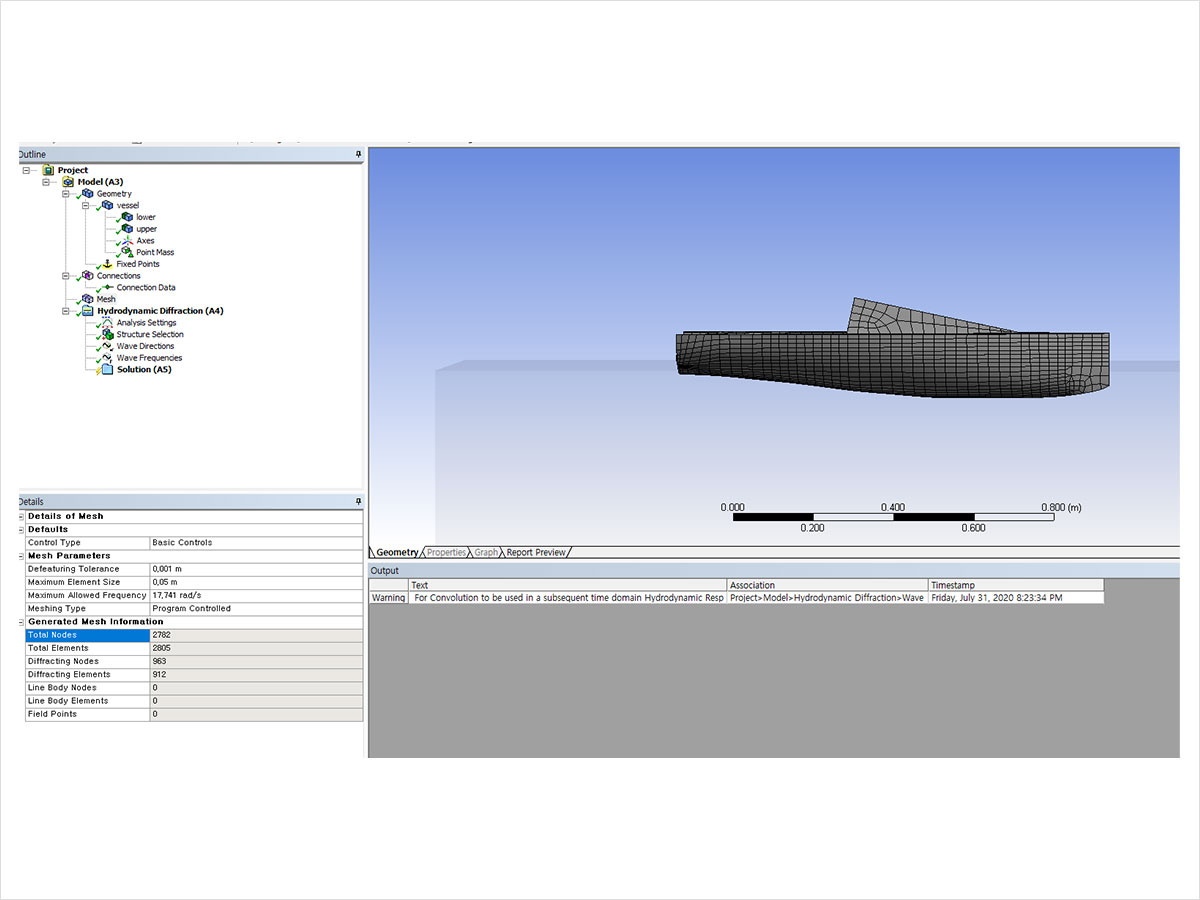Select Connection Data in the tree
The width and height of the screenshot is (1200, 900).
point(146,288)
